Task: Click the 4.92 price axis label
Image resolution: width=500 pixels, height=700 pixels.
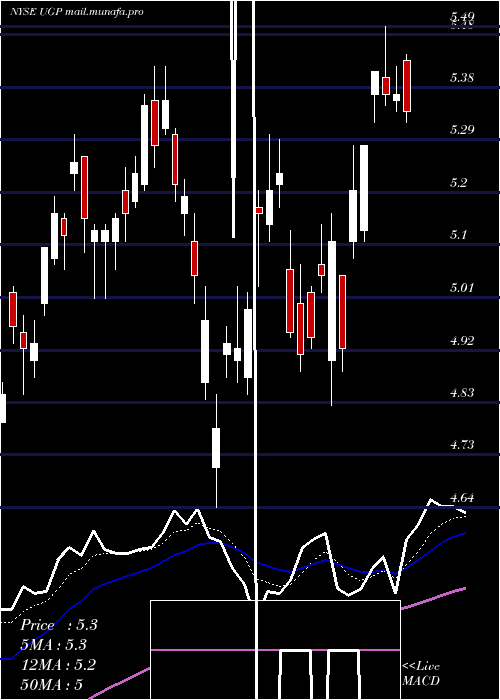Action: 462,341
